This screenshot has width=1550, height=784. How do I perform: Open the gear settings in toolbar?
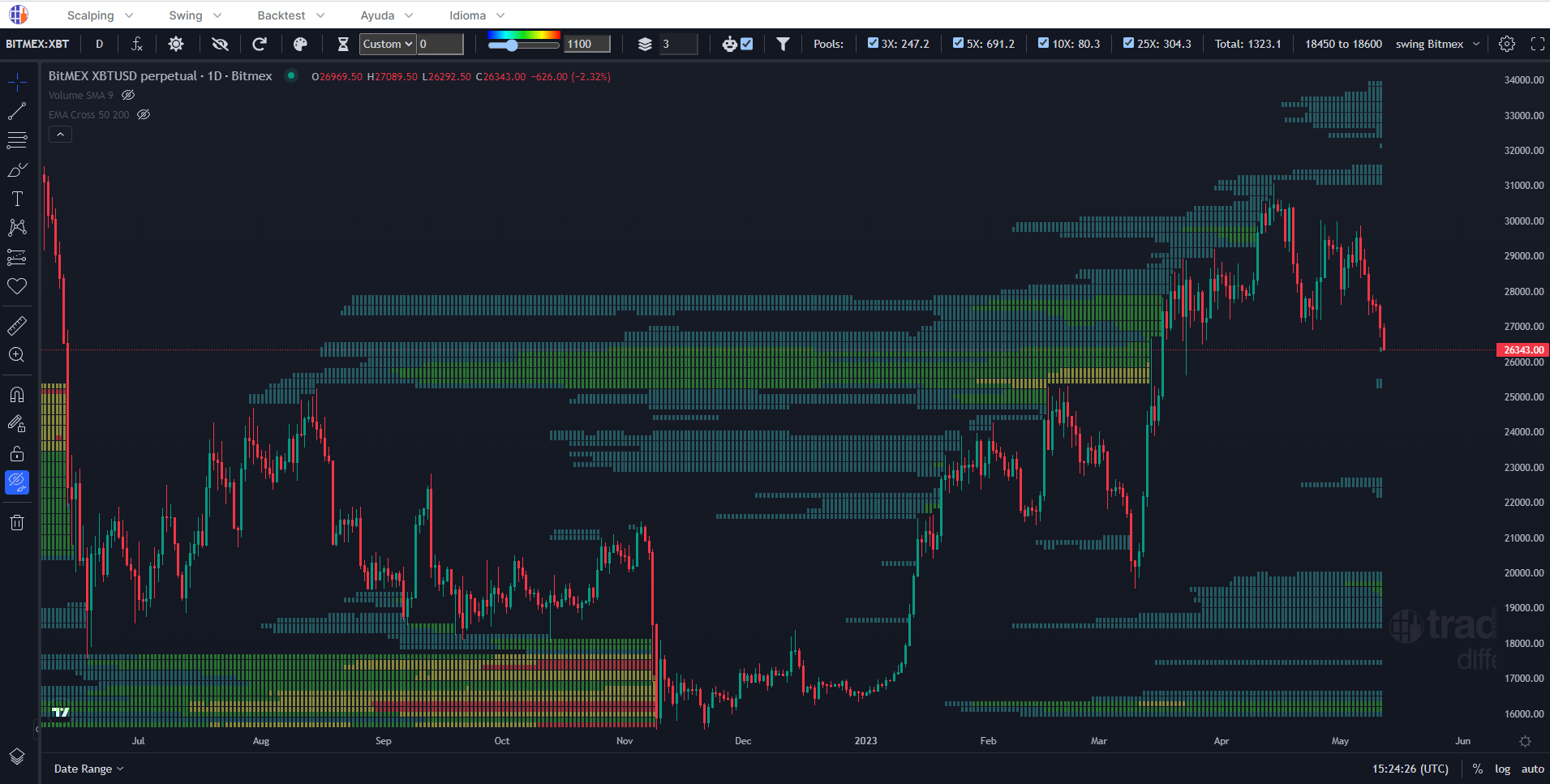coord(1507,44)
